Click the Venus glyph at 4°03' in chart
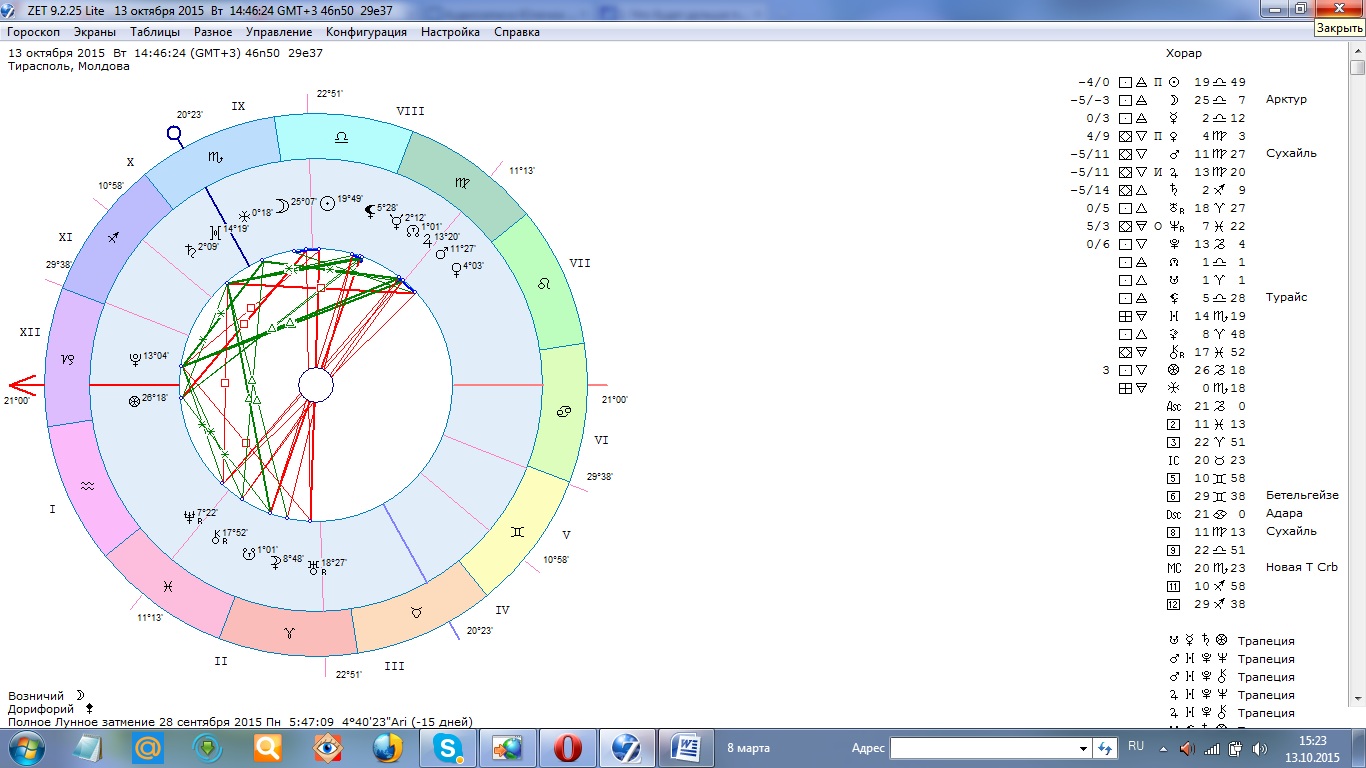 tap(456, 268)
